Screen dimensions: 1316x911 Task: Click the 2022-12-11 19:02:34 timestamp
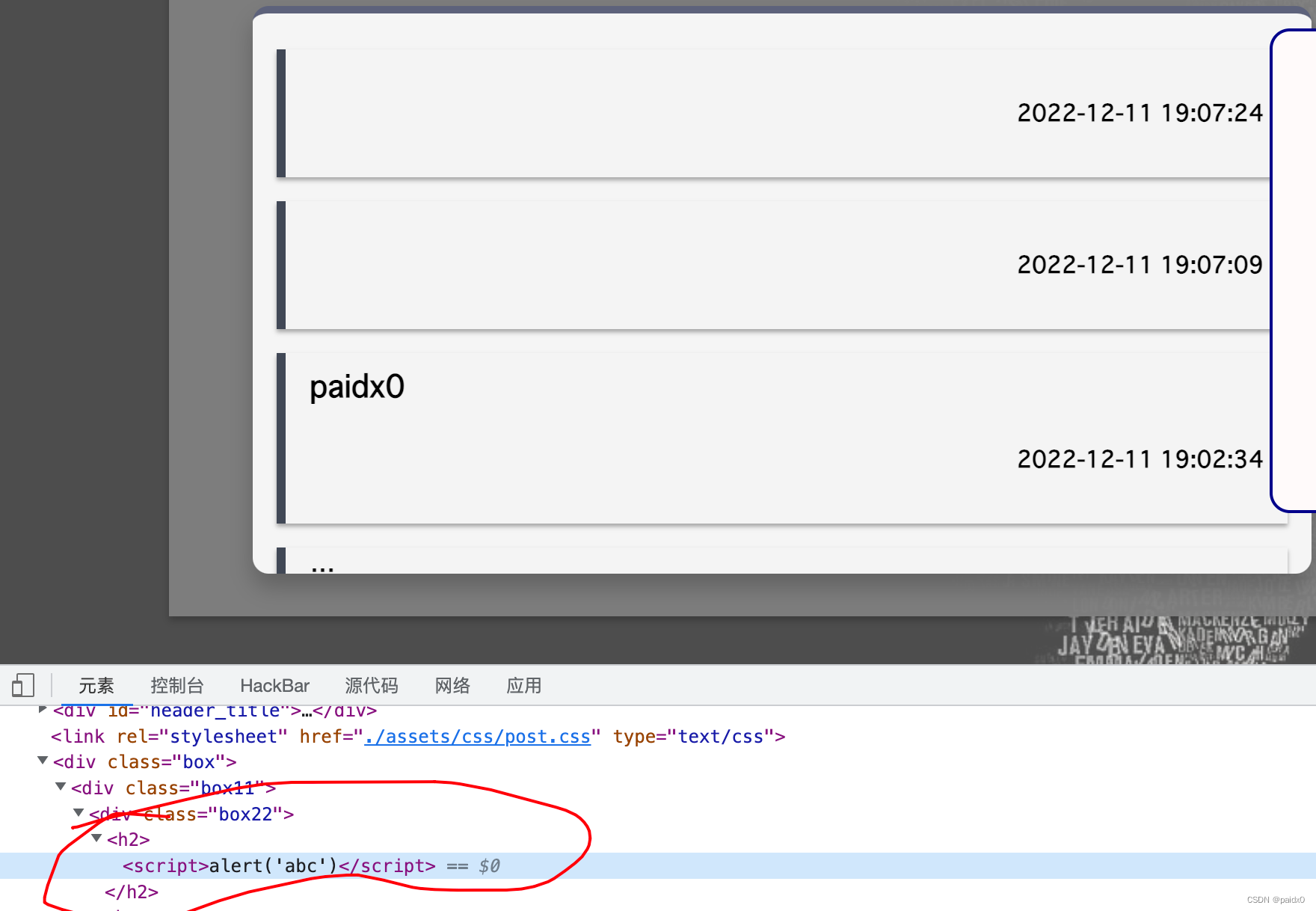1140,459
